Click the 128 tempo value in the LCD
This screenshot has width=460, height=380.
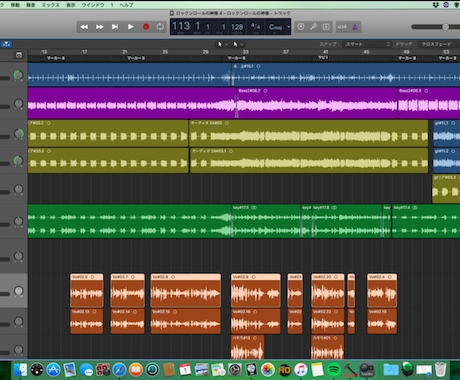(x=237, y=27)
